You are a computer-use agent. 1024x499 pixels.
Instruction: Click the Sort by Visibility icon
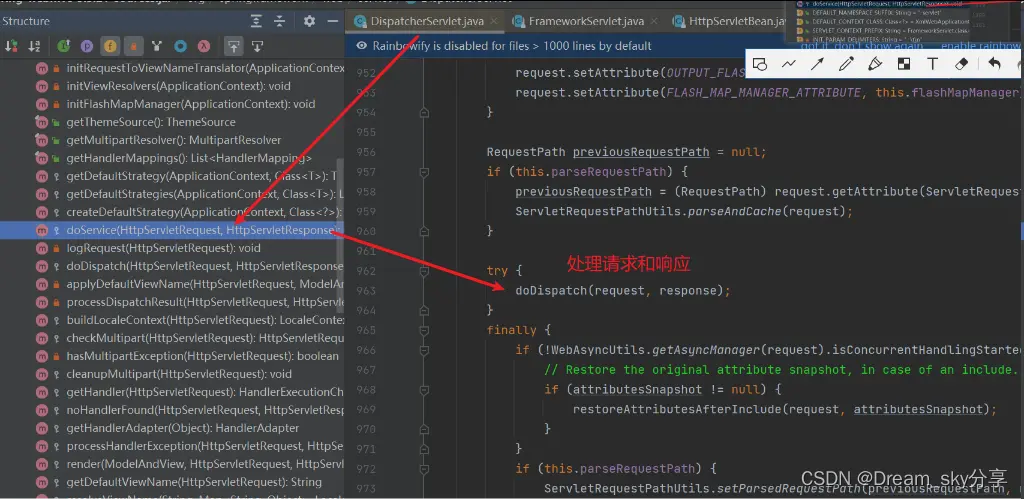12,46
